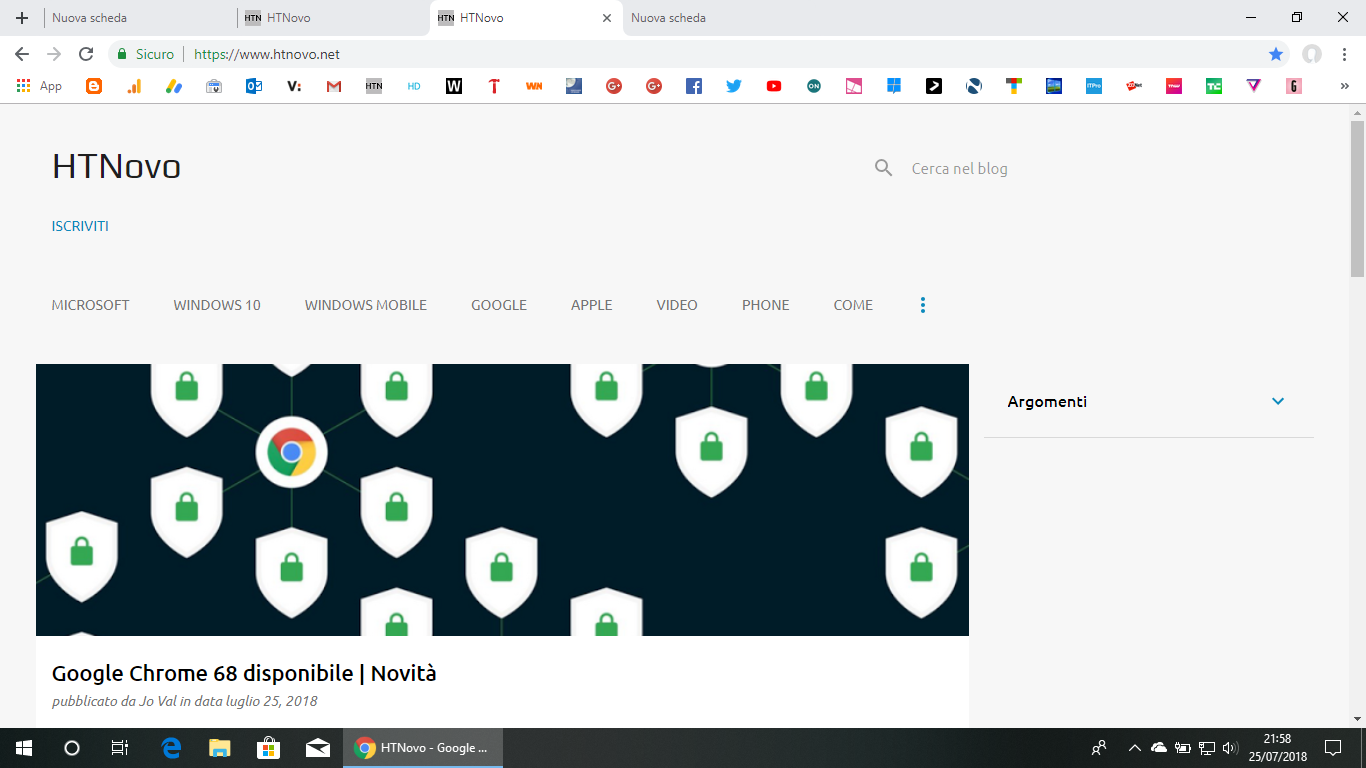The height and width of the screenshot is (768, 1366).
Task: Launch Microsoft Edge from the taskbar
Action: click(171, 748)
